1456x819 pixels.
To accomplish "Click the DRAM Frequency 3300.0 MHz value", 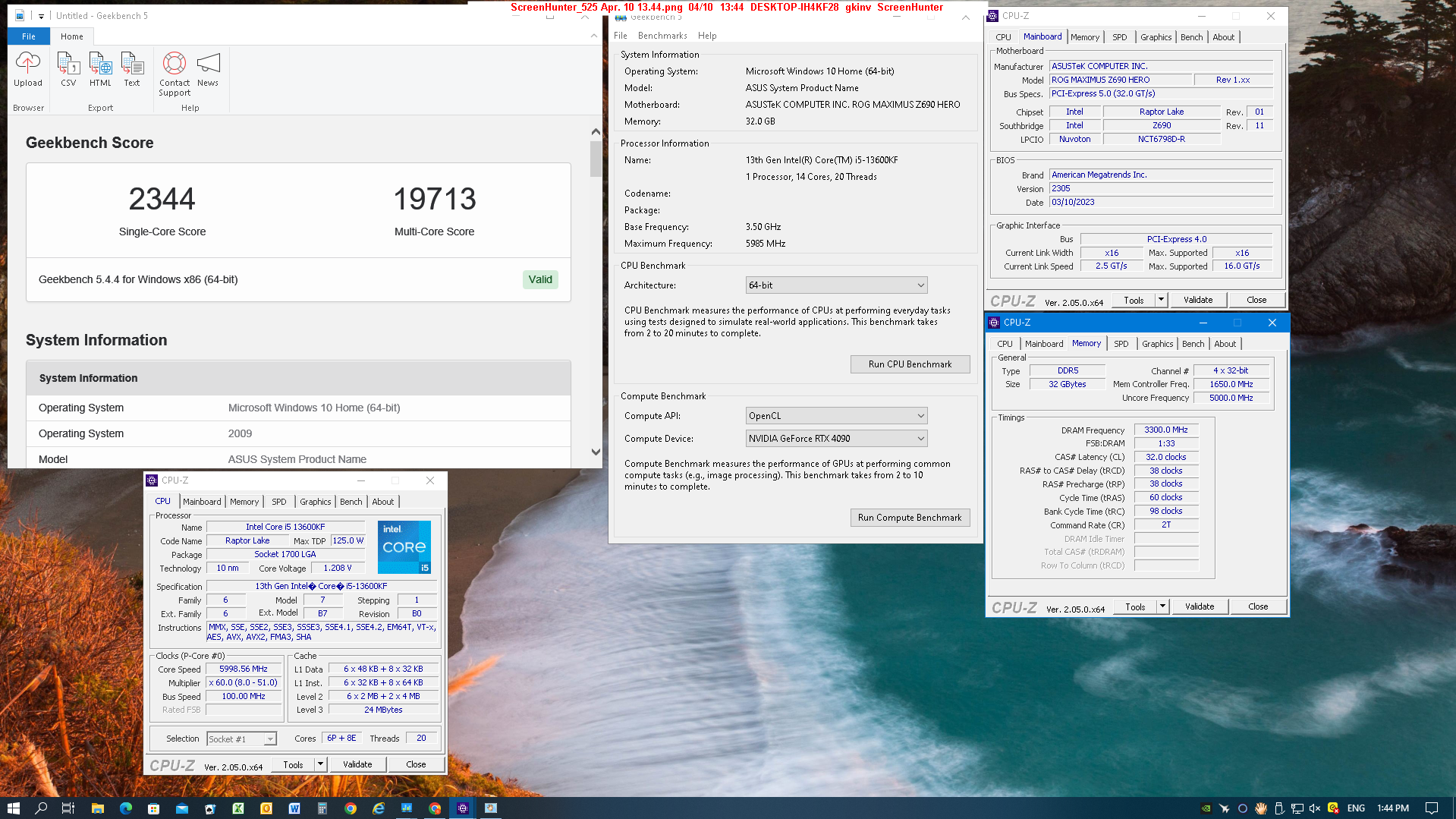I will coord(1166,430).
